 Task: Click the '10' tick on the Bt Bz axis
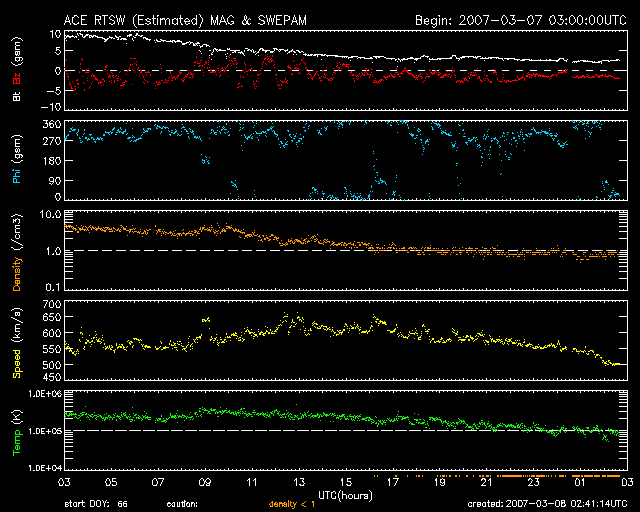point(56,34)
